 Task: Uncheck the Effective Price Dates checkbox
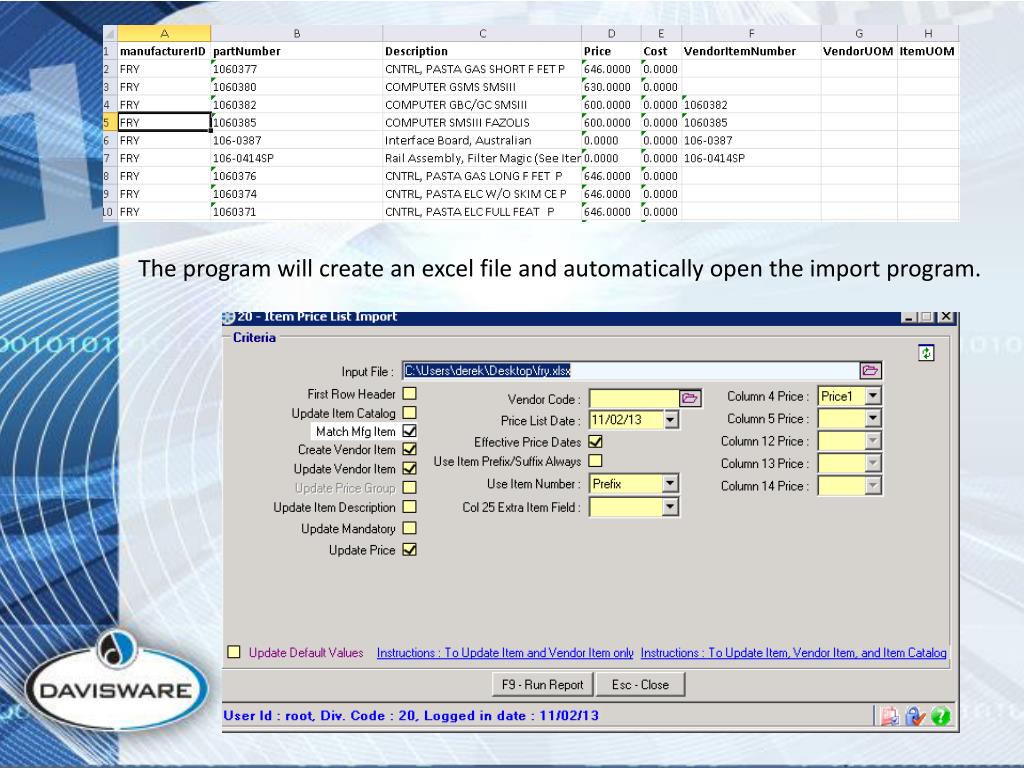(596, 441)
